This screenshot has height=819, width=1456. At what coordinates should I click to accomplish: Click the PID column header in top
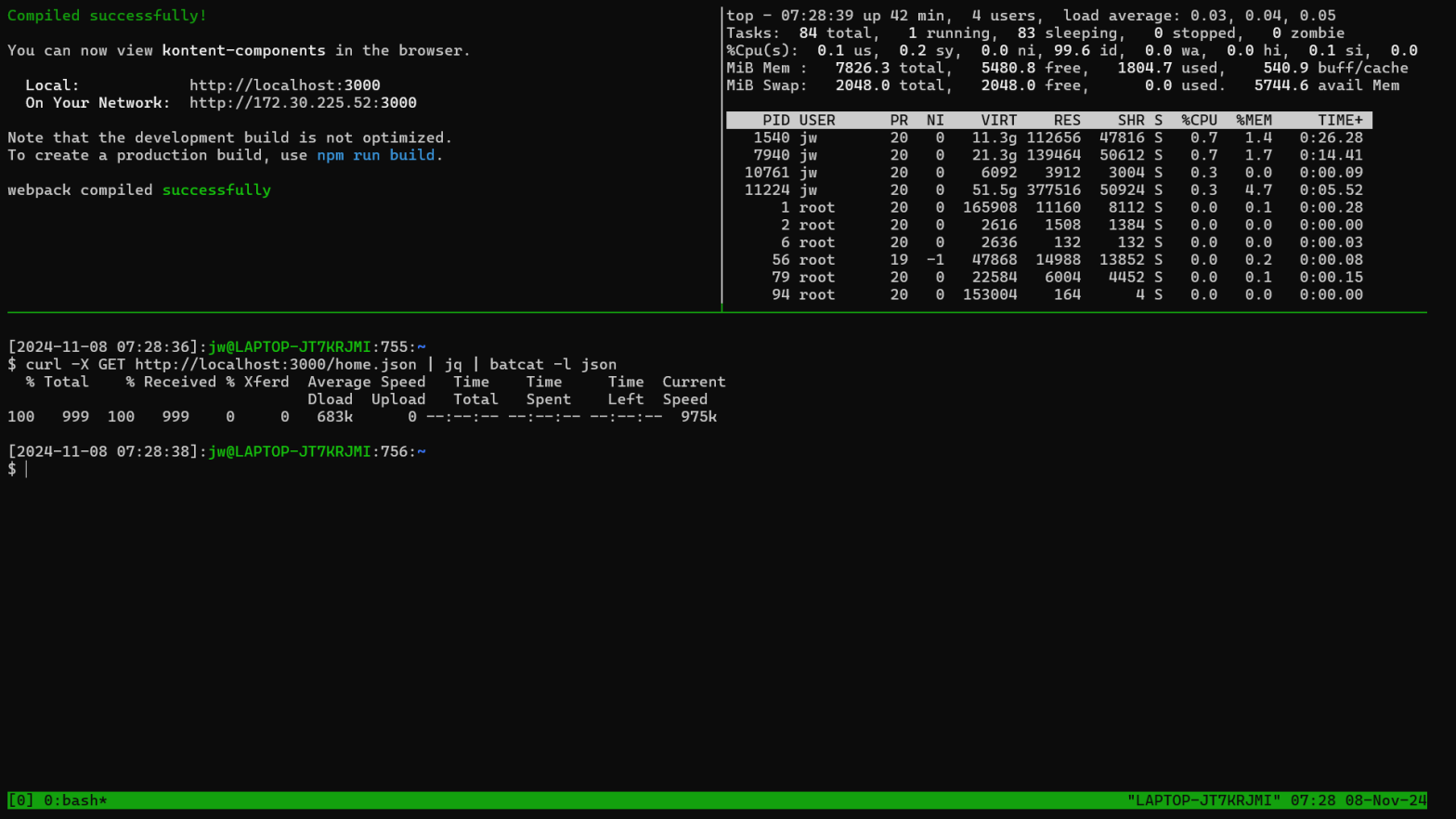[x=775, y=121]
